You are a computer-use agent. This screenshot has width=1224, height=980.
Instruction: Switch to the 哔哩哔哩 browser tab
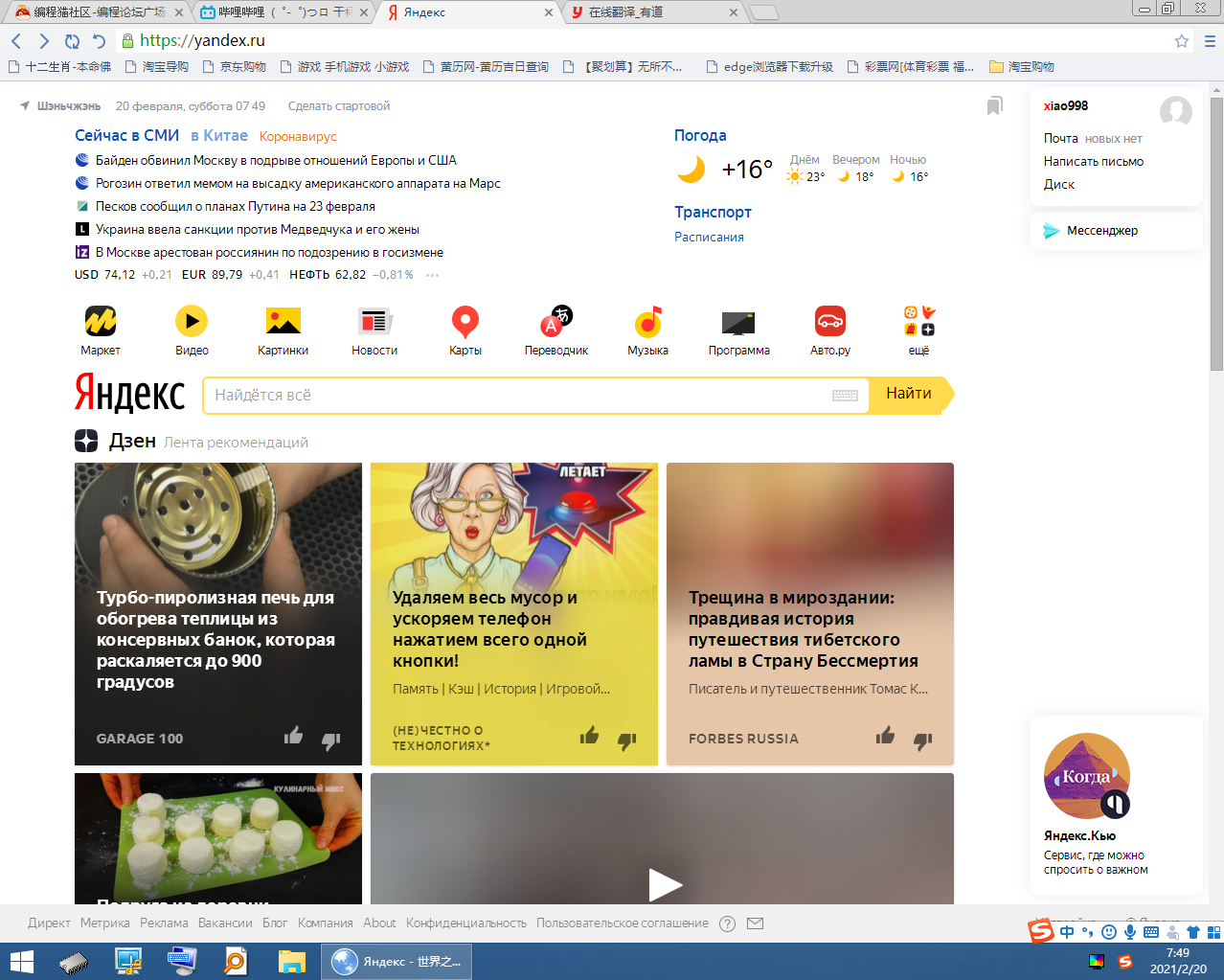(283, 12)
